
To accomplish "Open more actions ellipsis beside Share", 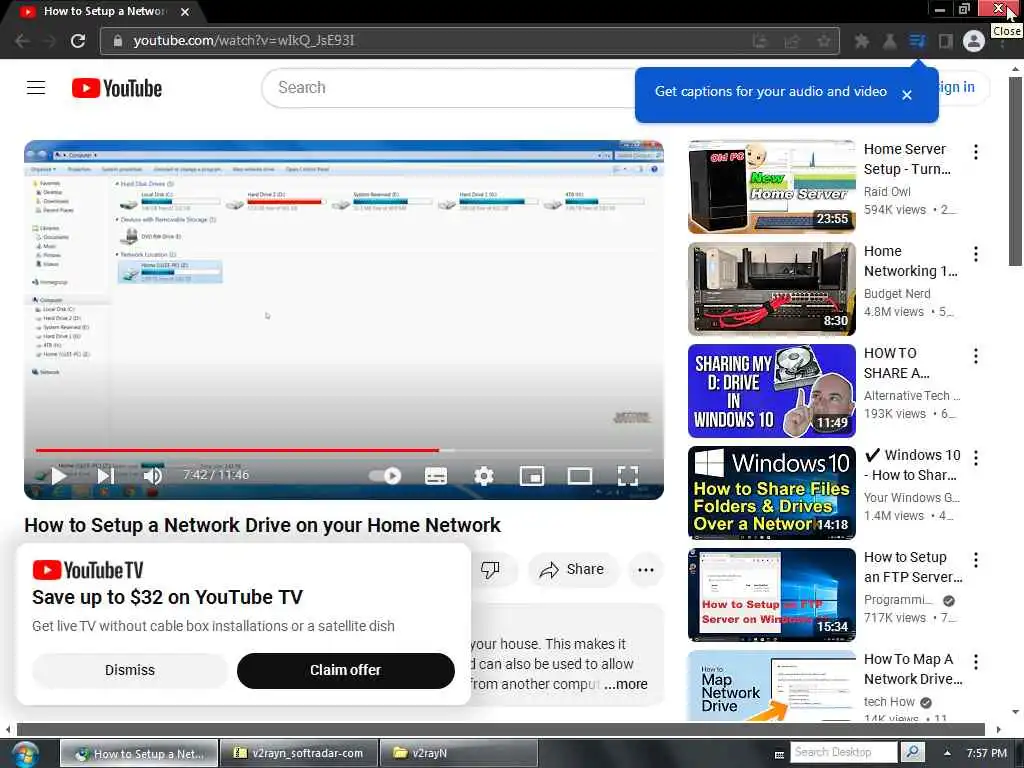I will coord(646,569).
